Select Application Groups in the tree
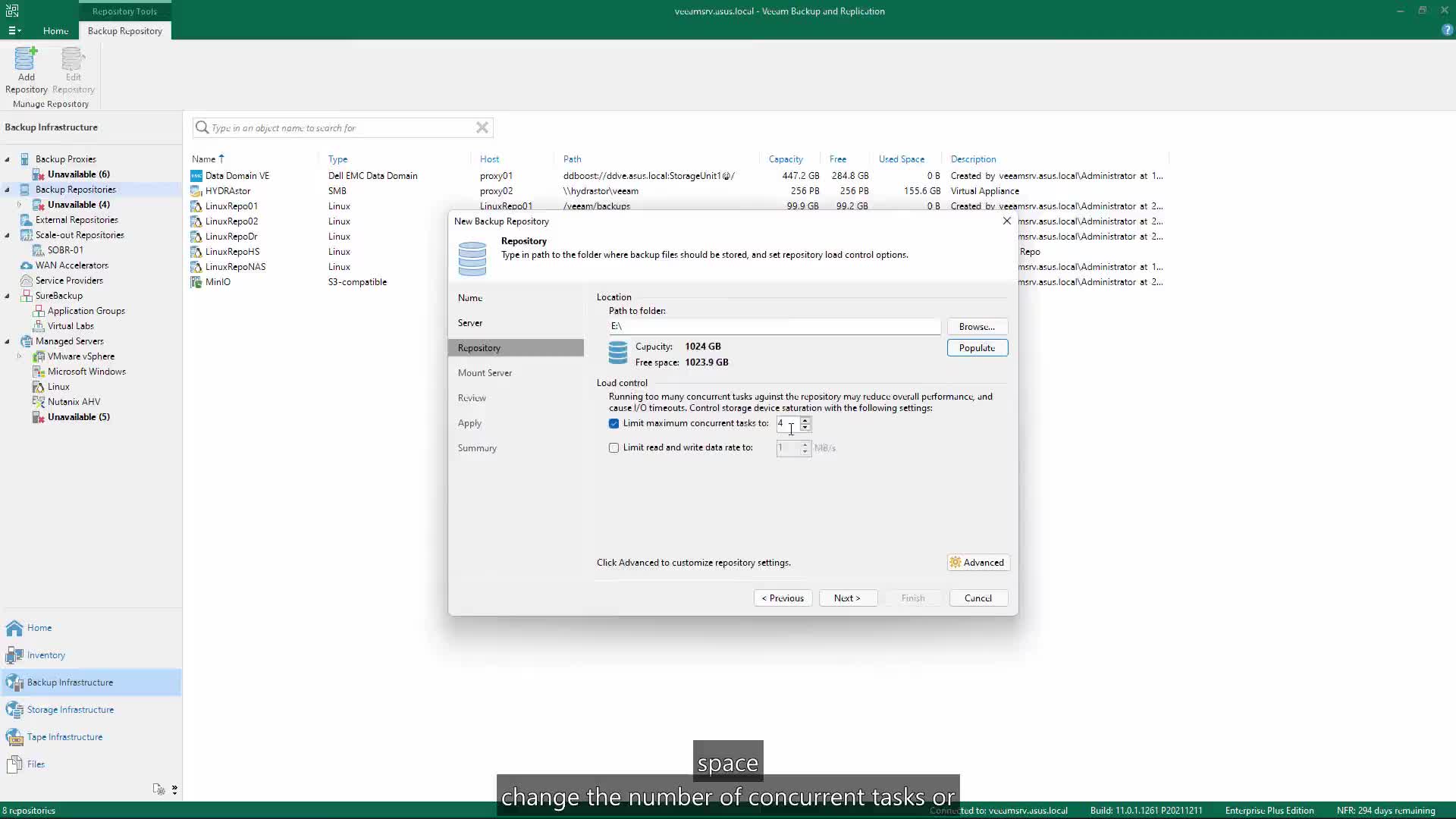The width and height of the screenshot is (1456, 819). 86,311
